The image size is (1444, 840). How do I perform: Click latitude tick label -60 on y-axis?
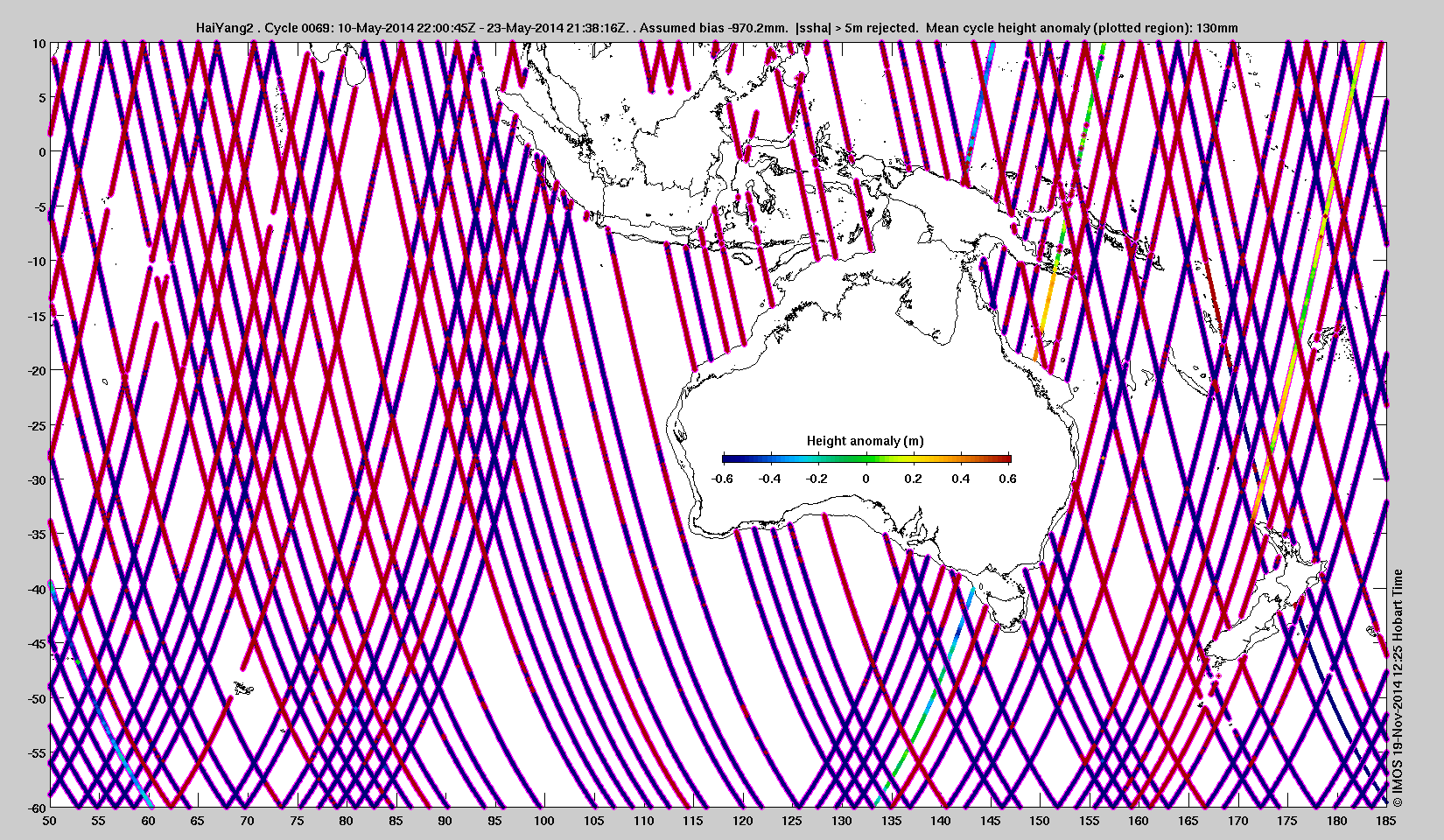pos(33,807)
